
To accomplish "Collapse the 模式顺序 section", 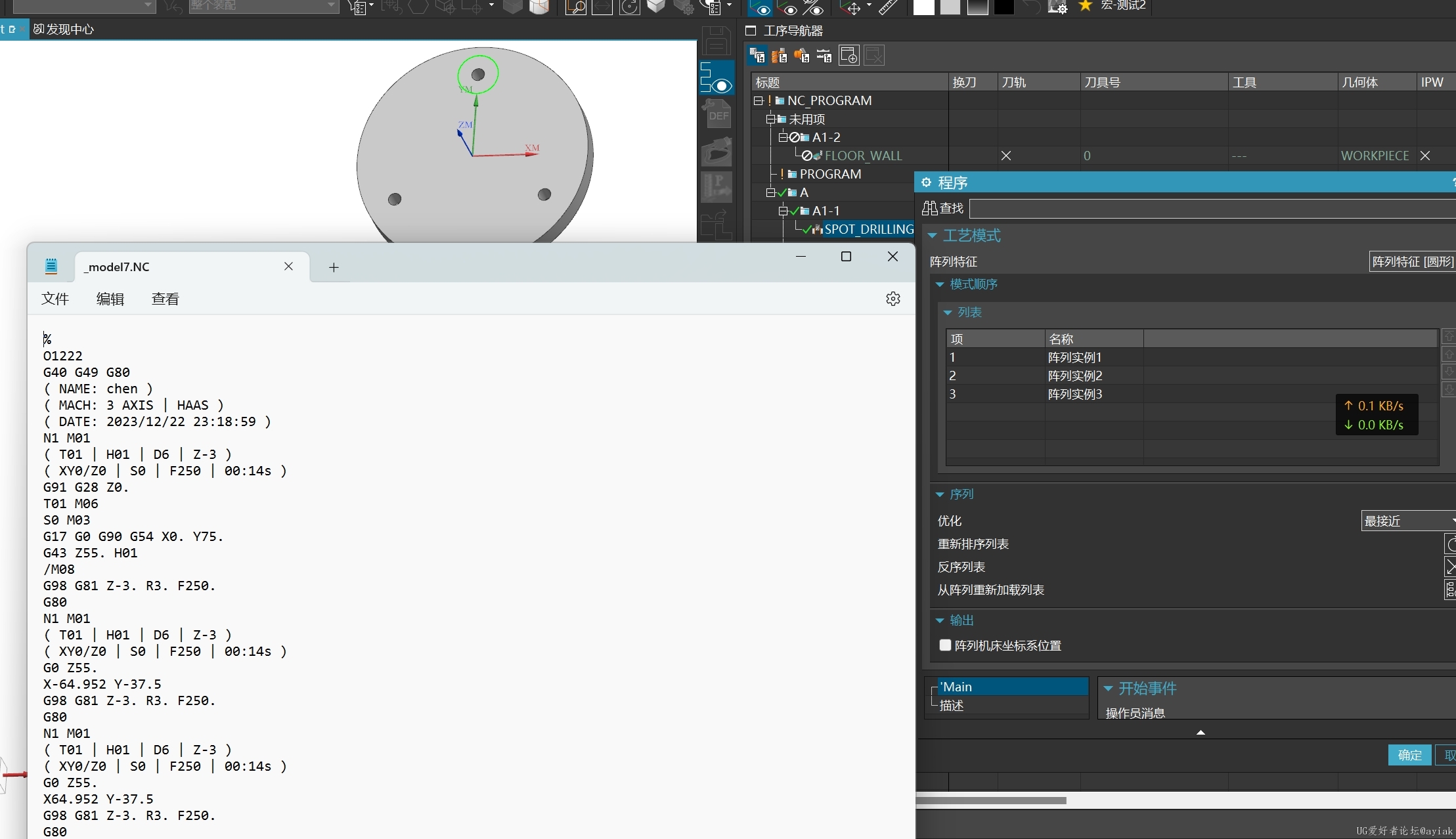I will pyautogui.click(x=940, y=284).
